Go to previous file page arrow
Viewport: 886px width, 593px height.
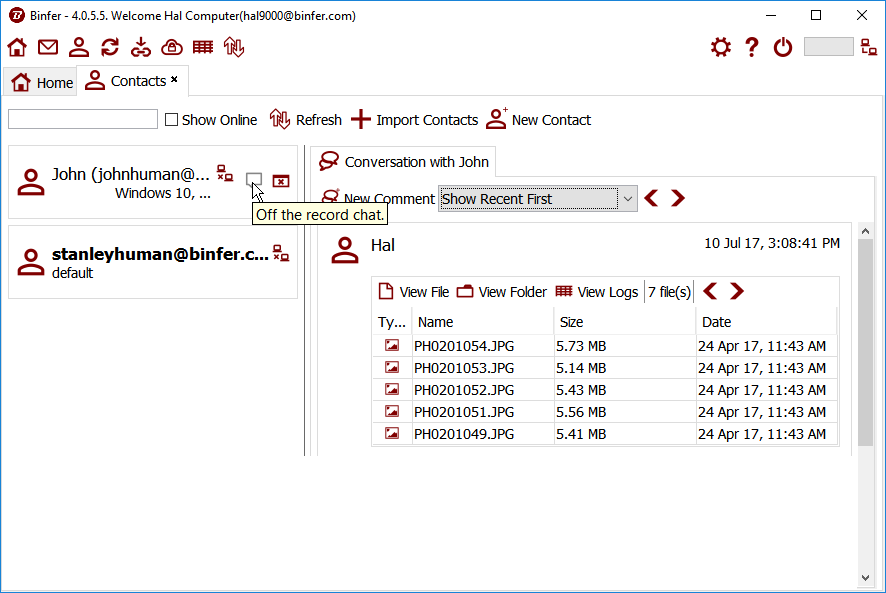tap(710, 291)
